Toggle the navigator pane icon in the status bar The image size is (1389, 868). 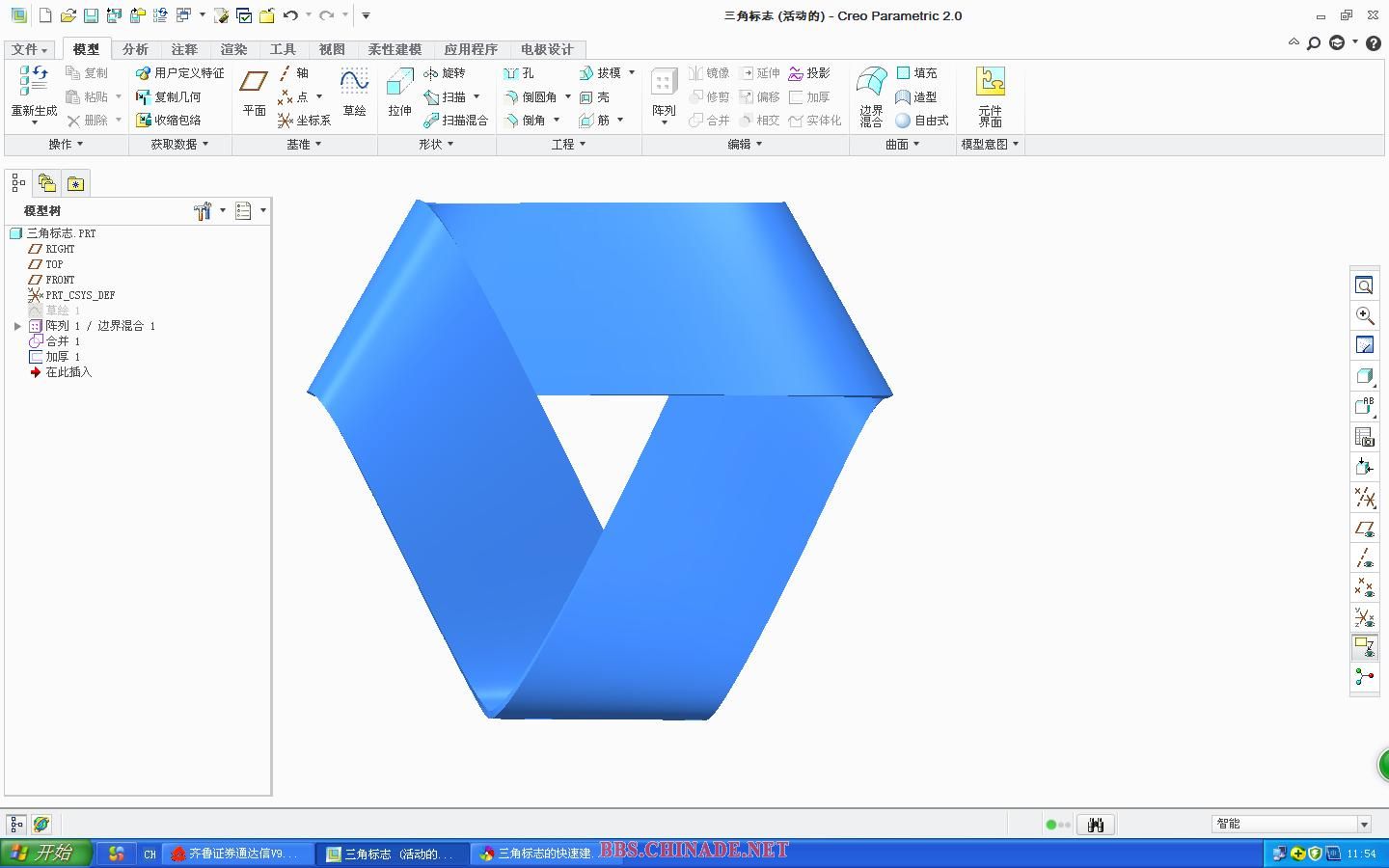pyautogui.click(x=16, y=825)
